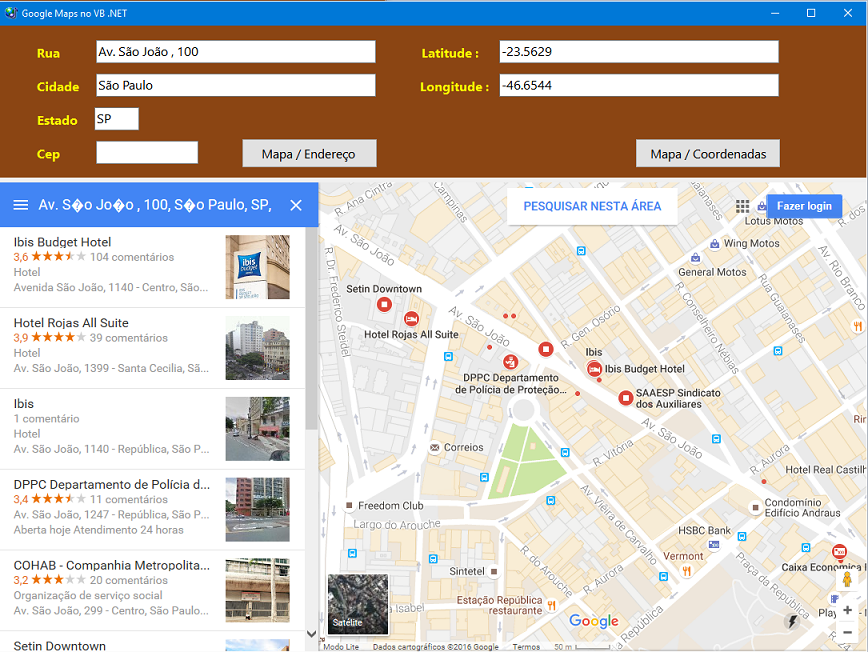Select the SAAESP Sindicato map pin
The image size is (868, 652).
[626, 397]
